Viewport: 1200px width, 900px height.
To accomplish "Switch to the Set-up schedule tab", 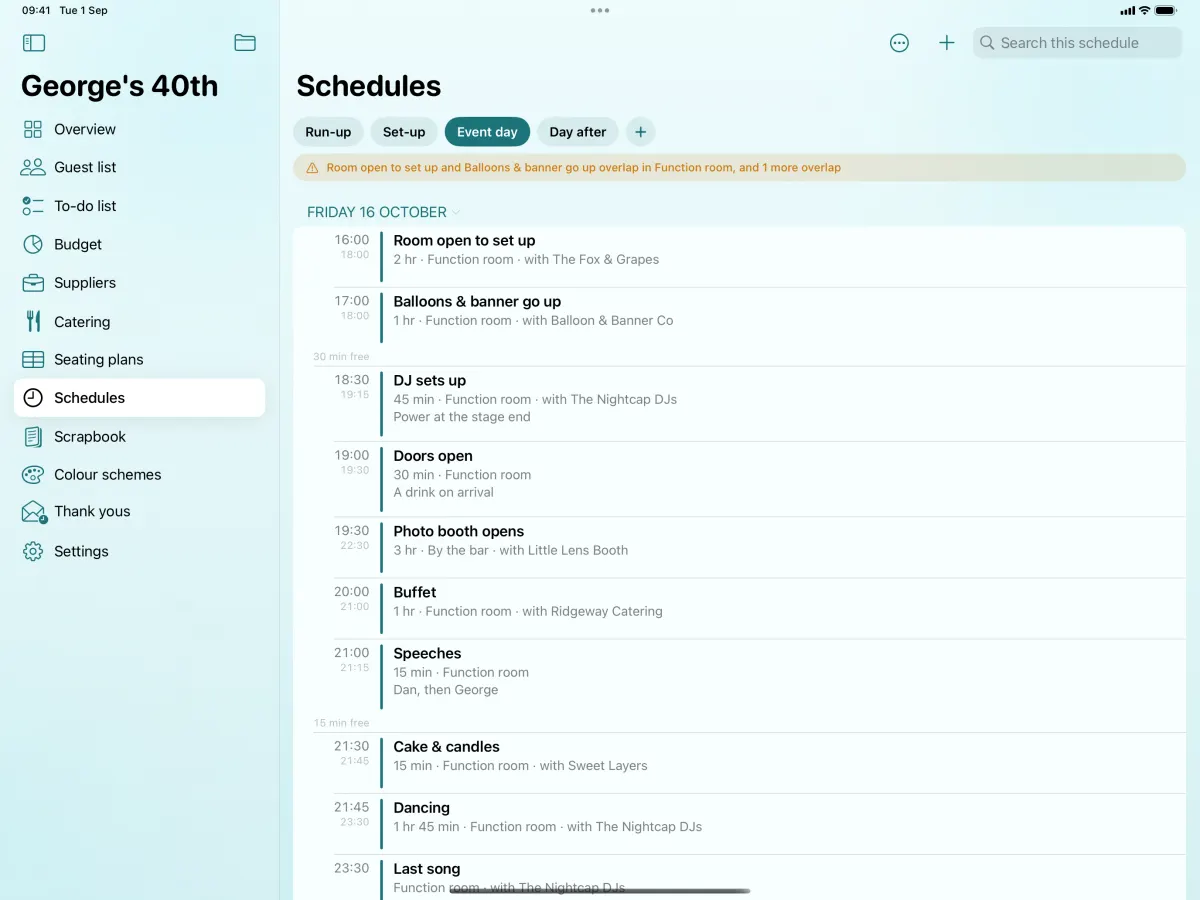I will 404,132.
